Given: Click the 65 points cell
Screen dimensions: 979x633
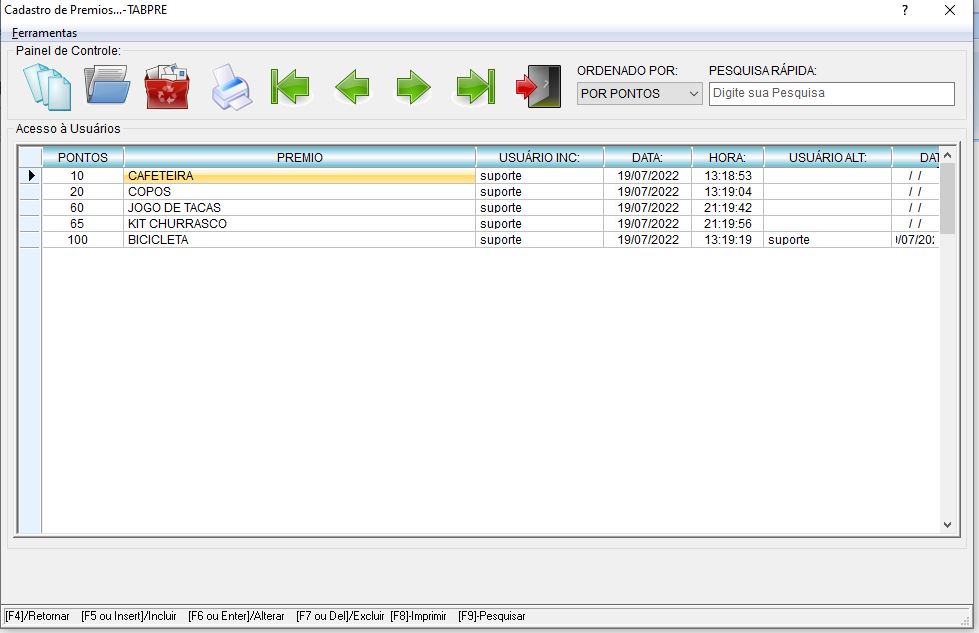Looking at the screenshot, I should (x=83, y=223).
